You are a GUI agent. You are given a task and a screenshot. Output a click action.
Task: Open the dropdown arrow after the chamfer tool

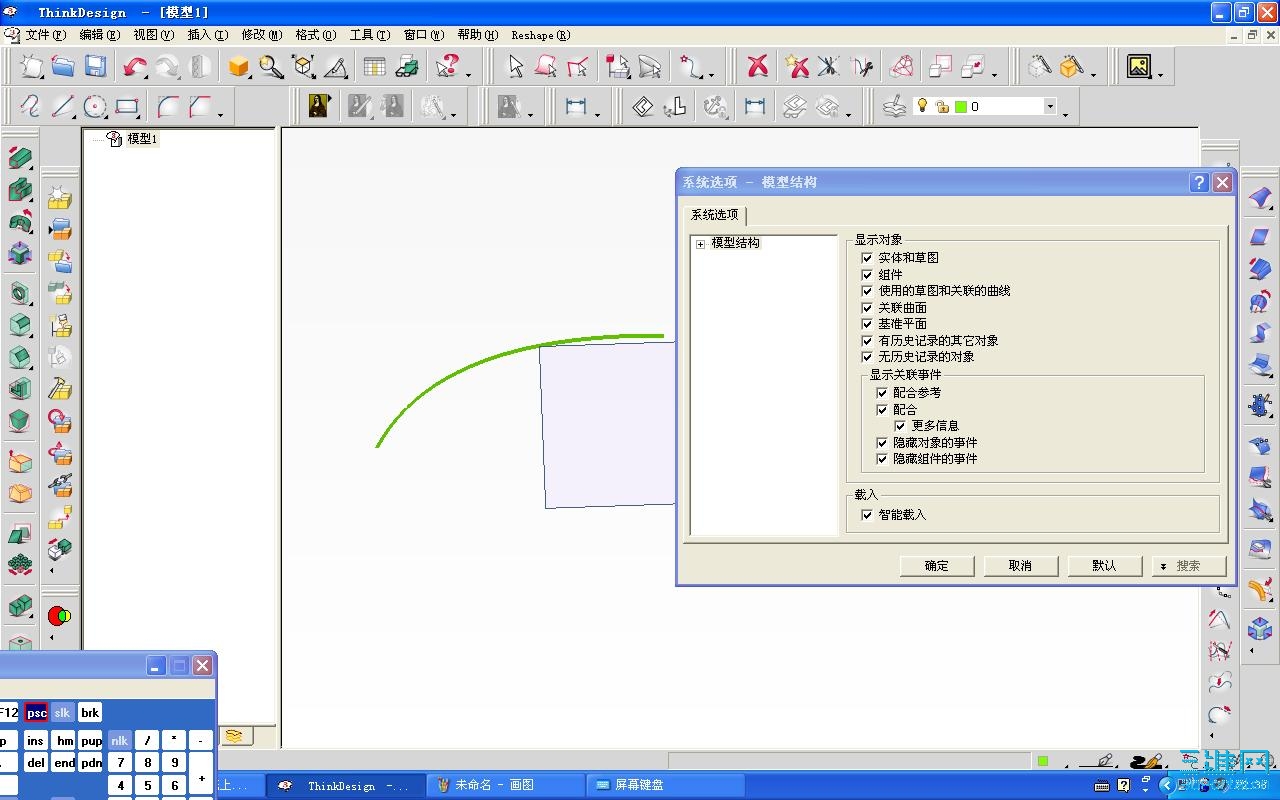point(220,113)
